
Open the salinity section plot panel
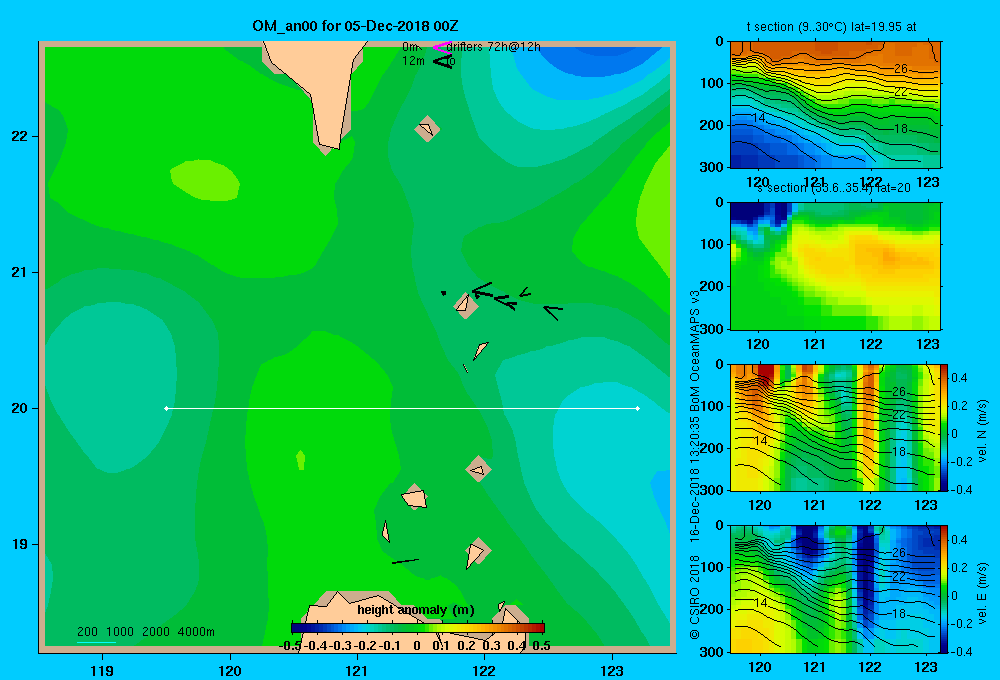pyautogui.click(x=835, y=266)
